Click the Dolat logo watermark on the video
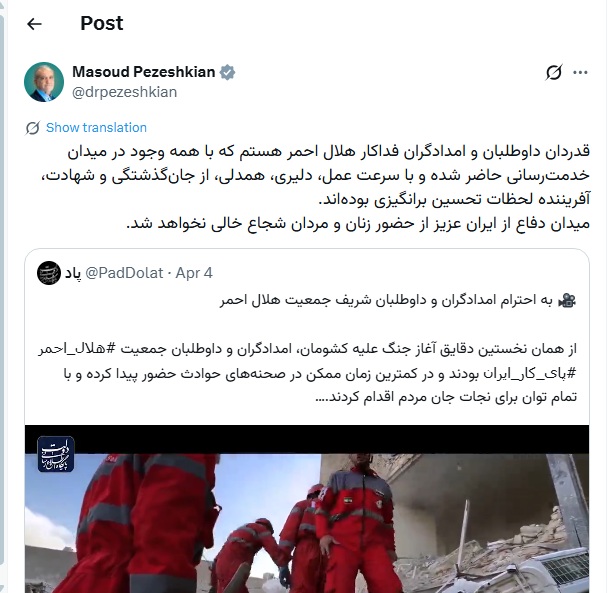This screenshot has width=611, height=593. [56, 454]
